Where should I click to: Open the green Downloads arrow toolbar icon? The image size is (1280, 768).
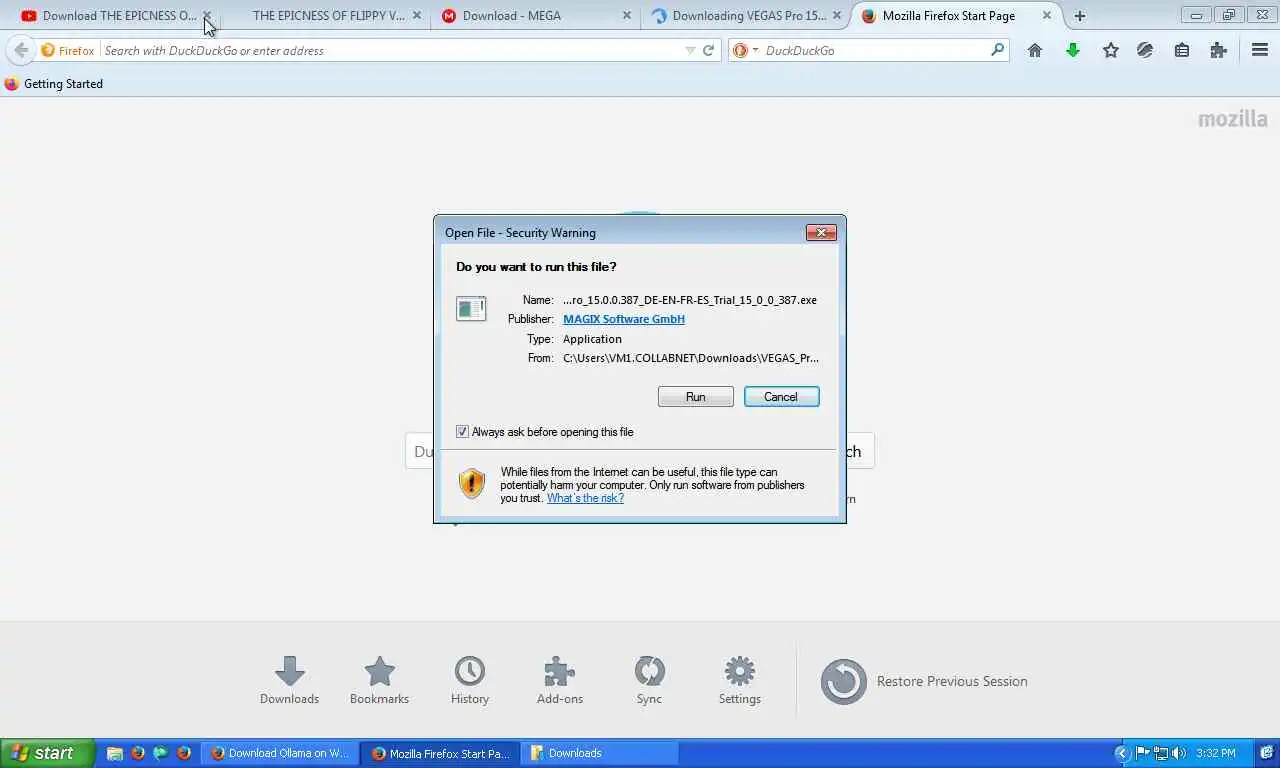(x=1073, y=50)
